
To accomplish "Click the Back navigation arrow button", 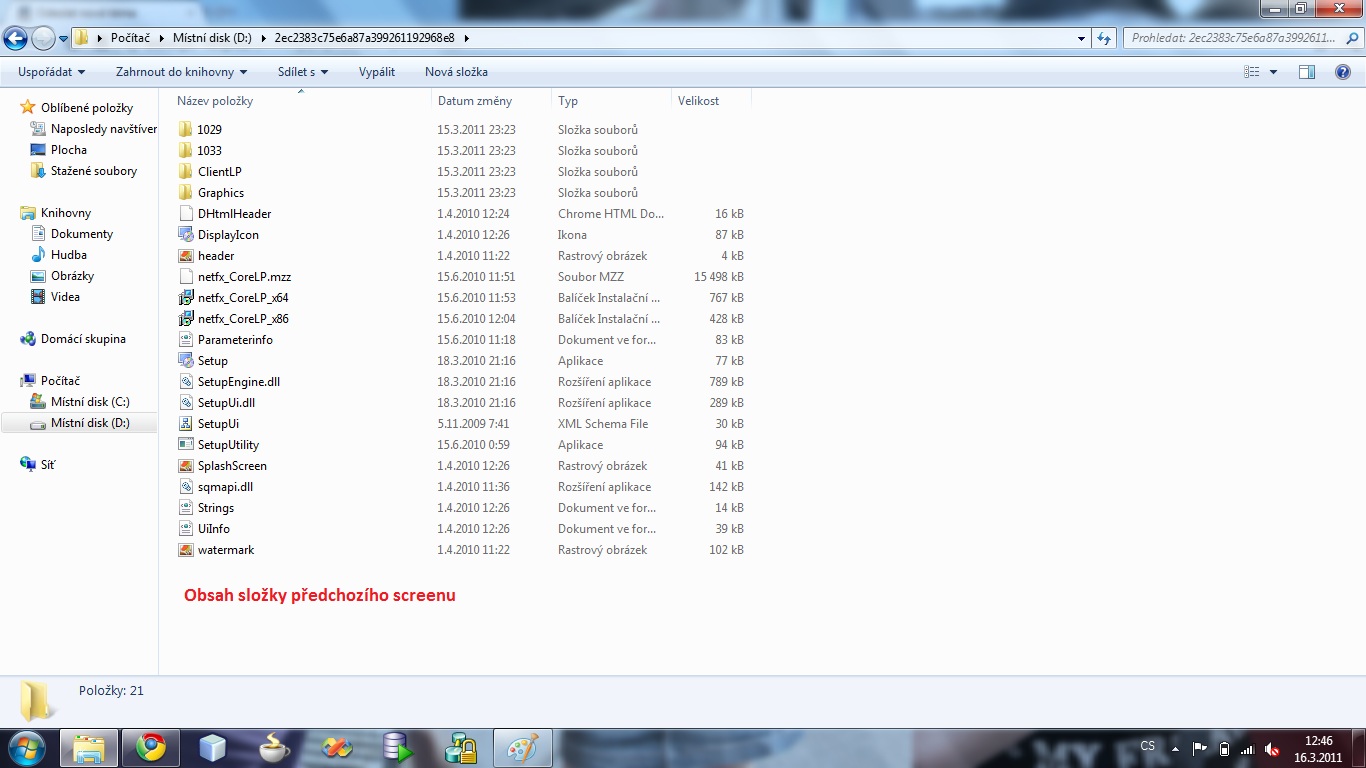I will pos(15,38).
